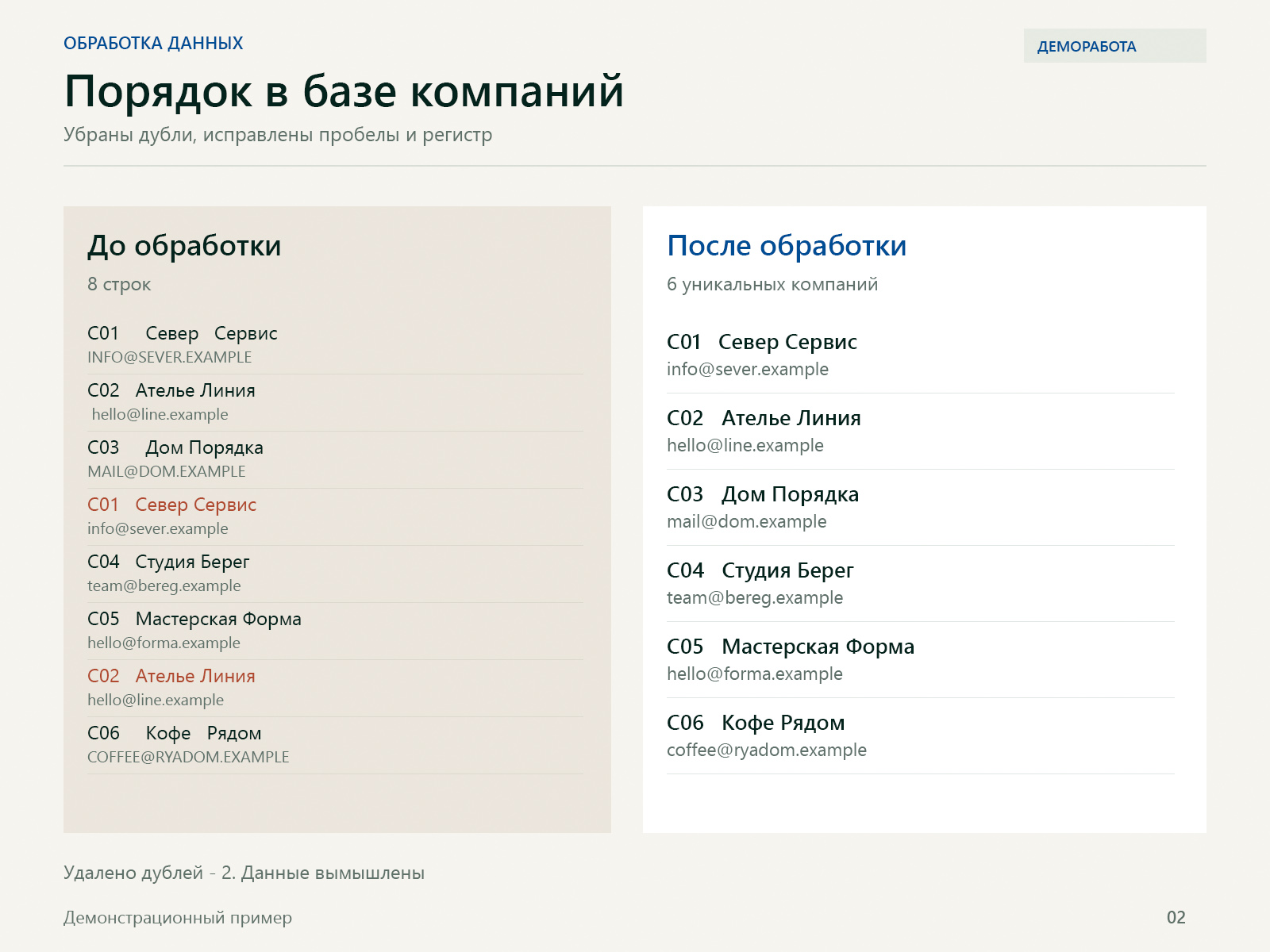
Task: Click C02 Ателье Линия in После обработки
Action: (x=764, y=418)
